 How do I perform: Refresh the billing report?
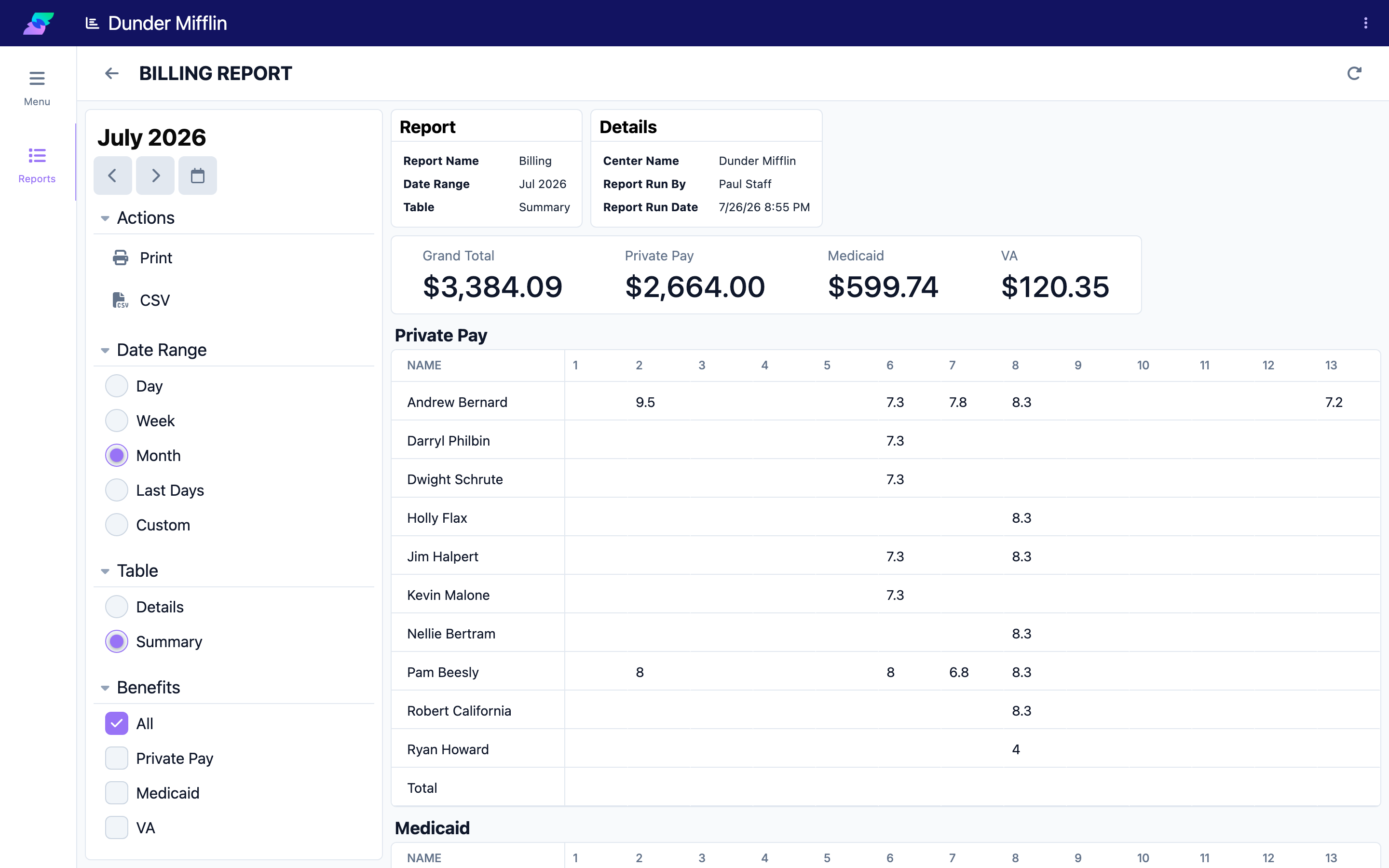pos(1354,73)
